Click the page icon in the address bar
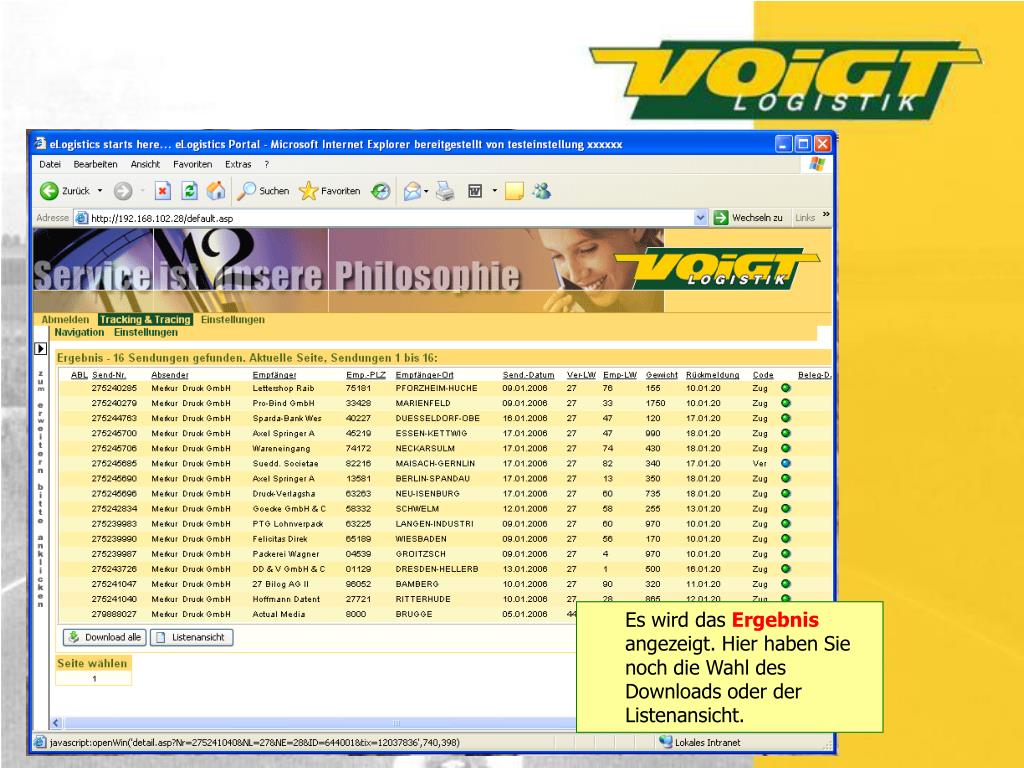 click(81, 218)
